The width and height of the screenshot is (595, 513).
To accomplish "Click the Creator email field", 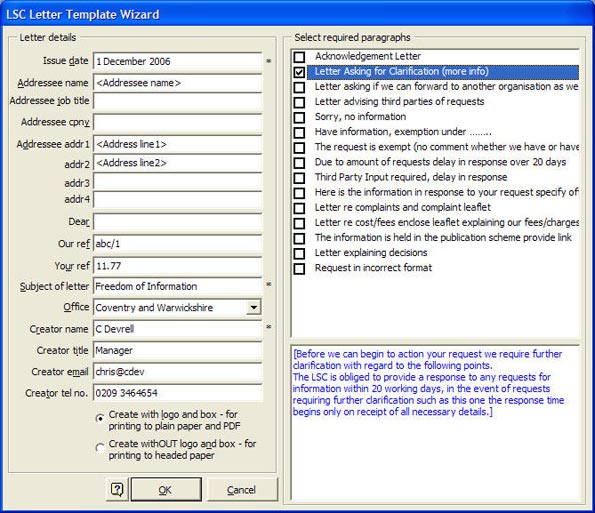I will click(x=178, y=371).
